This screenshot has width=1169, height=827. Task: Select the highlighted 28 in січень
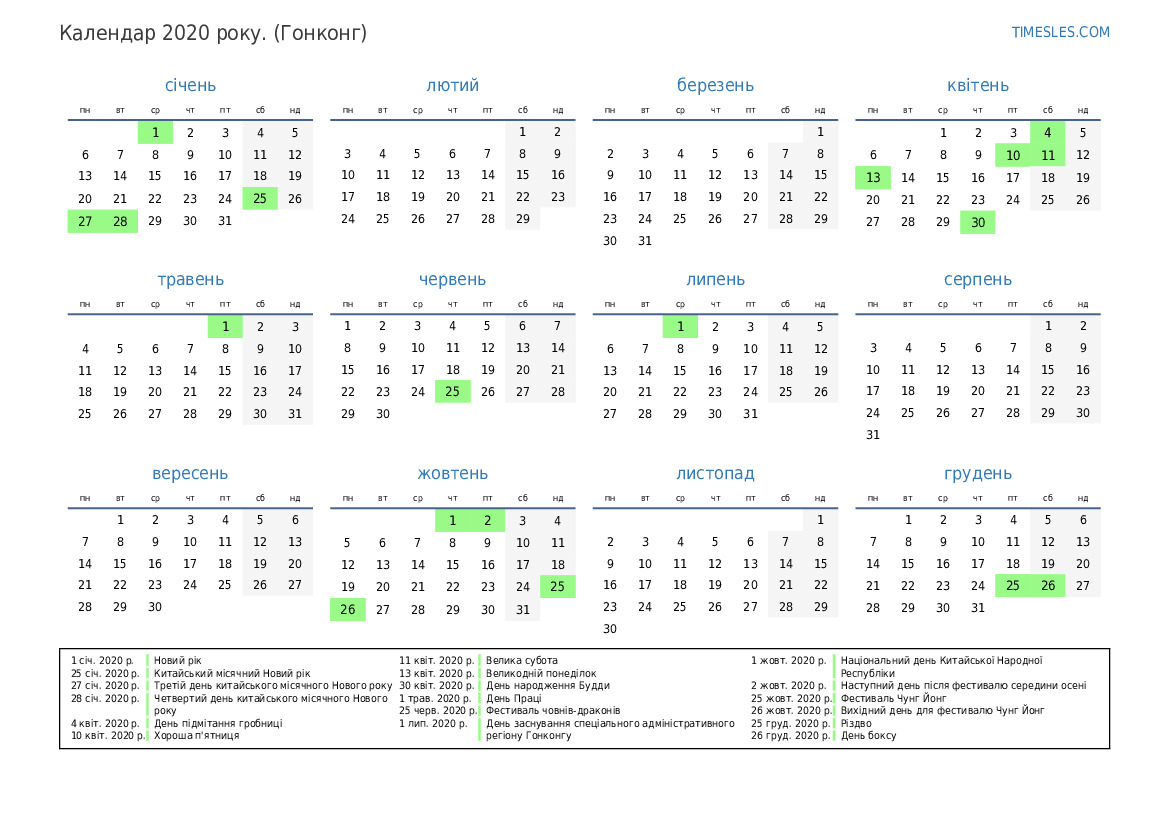click(120, 221)
